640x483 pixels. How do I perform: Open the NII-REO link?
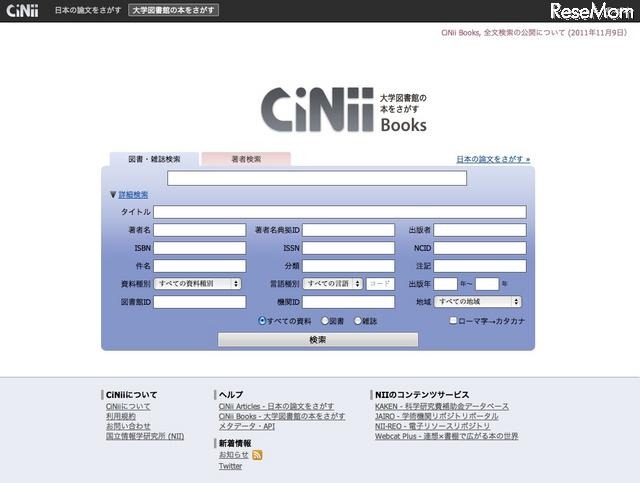click(x=433, y=426)
